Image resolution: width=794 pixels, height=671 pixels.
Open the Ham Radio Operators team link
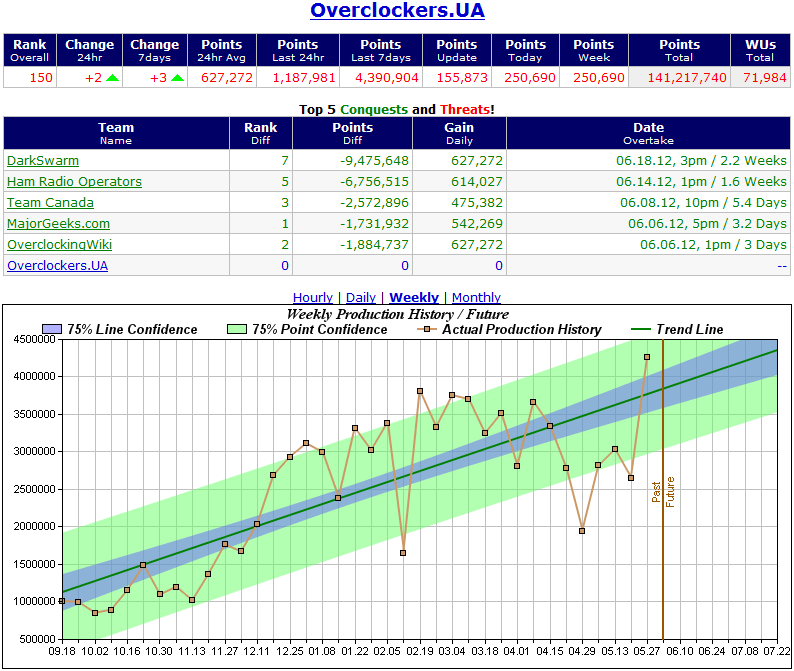click(74, 181)
